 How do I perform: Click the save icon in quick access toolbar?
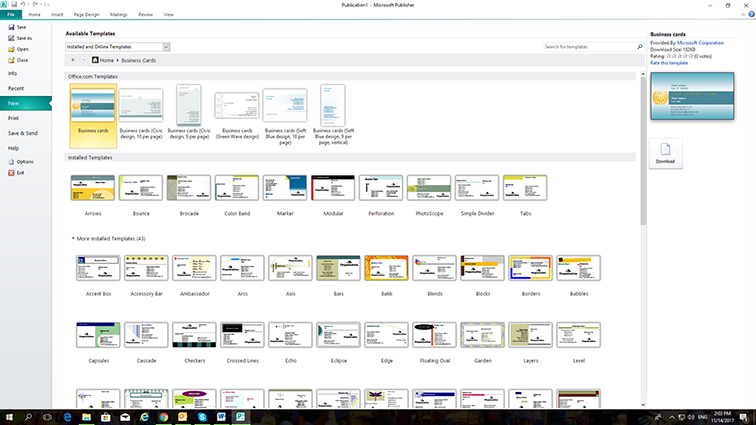tap(14, 4)
